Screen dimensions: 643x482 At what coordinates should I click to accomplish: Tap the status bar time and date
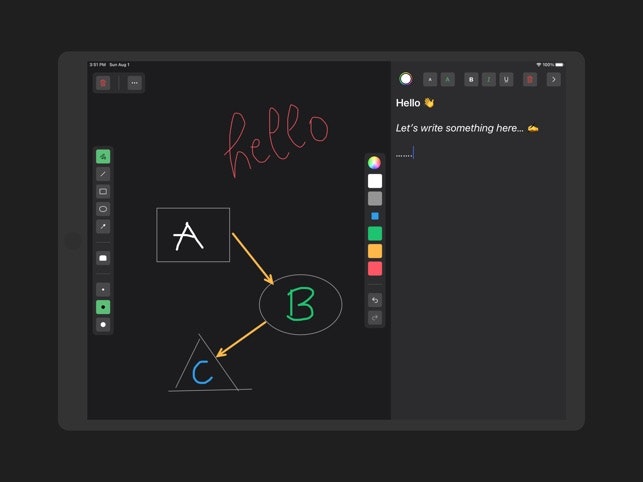pyautogui.click(x=109, y=65)
